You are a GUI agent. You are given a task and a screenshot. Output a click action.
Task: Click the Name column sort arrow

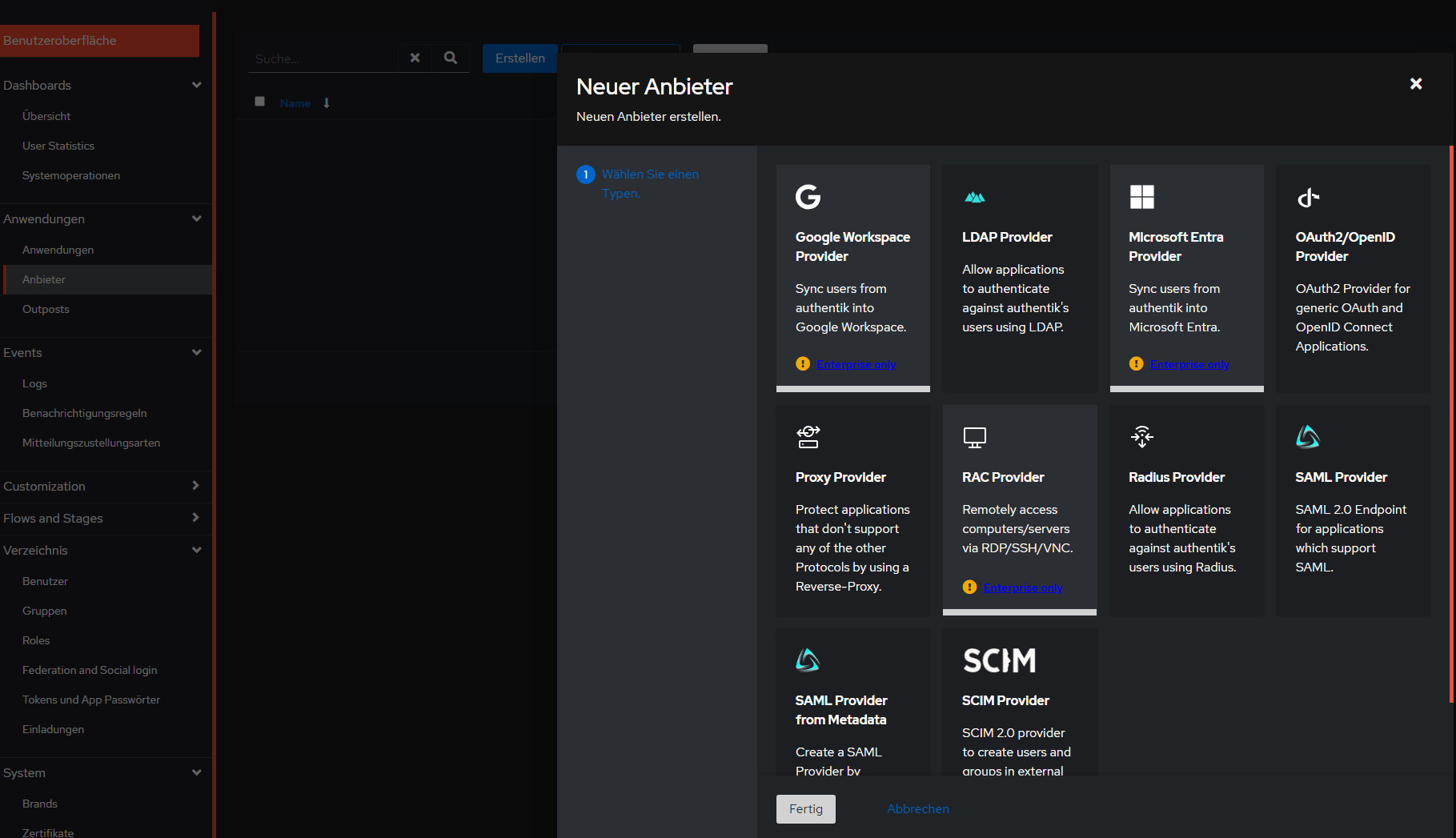[327, 103]
